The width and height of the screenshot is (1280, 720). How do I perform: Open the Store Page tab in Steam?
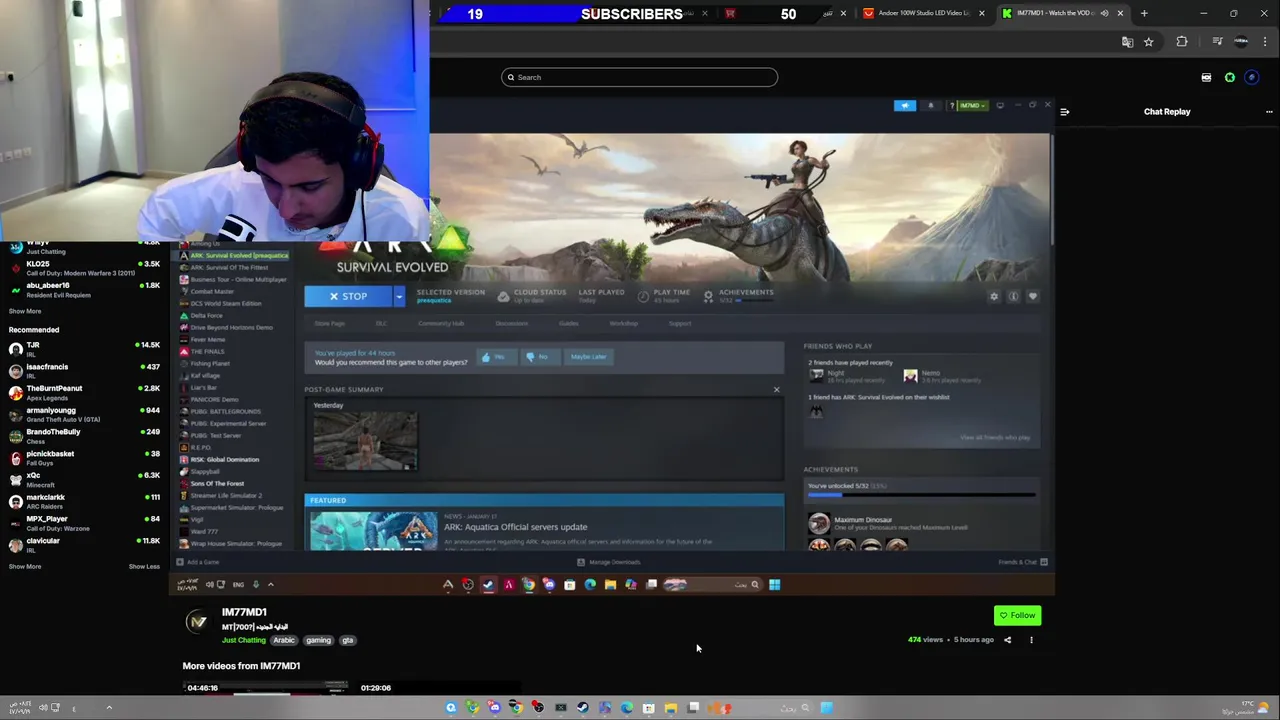[x=329, y=323]
